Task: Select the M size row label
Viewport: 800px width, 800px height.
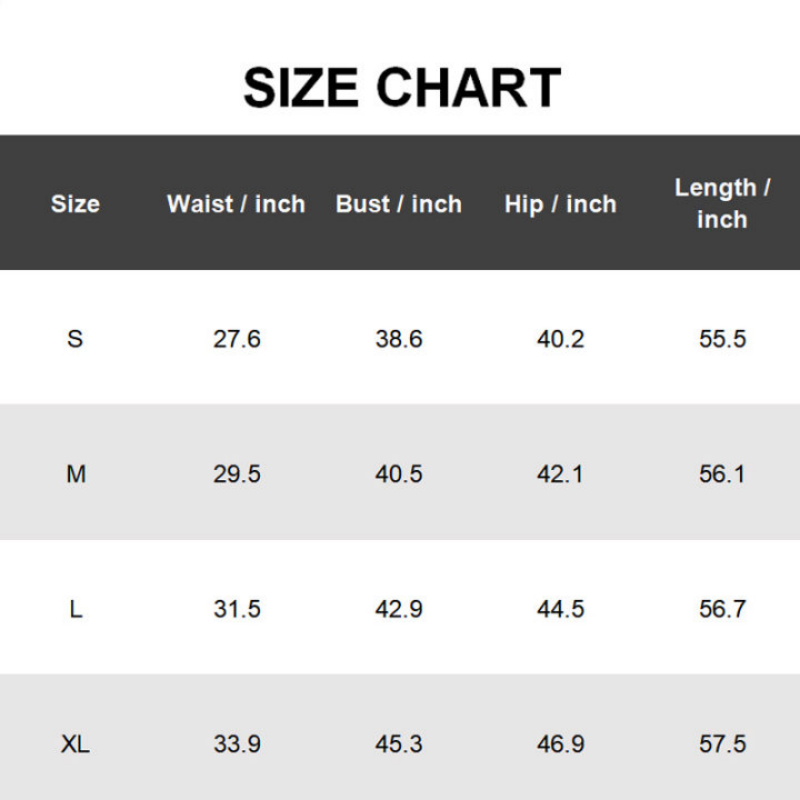Action: point(75,474)
